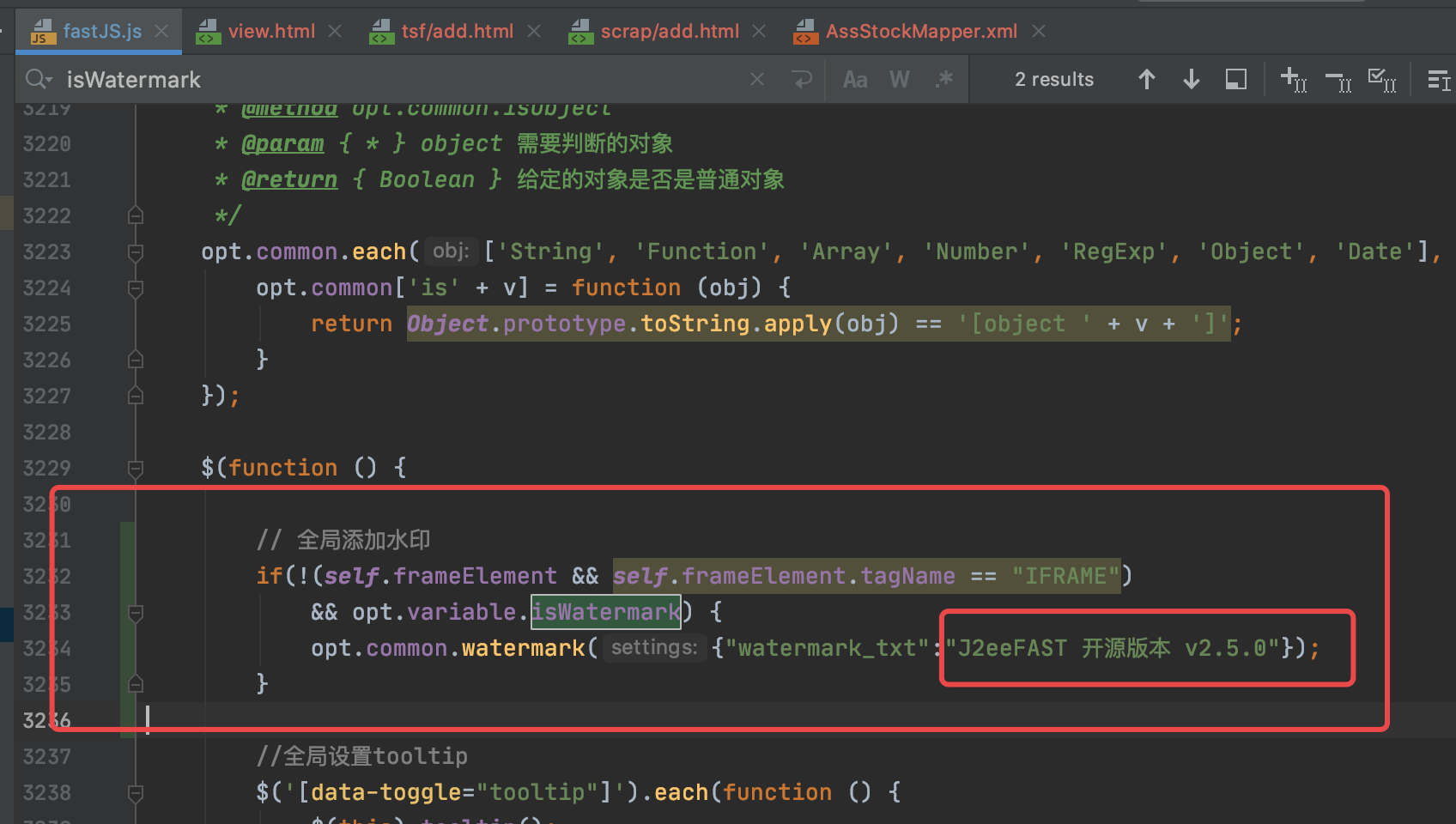Click line number 3237 in gutter
The image size is (1456, 824).
pos(47,757)
